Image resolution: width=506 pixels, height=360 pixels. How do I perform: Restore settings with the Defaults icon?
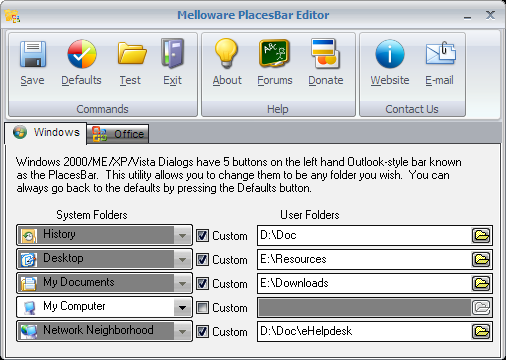point(82,54)
